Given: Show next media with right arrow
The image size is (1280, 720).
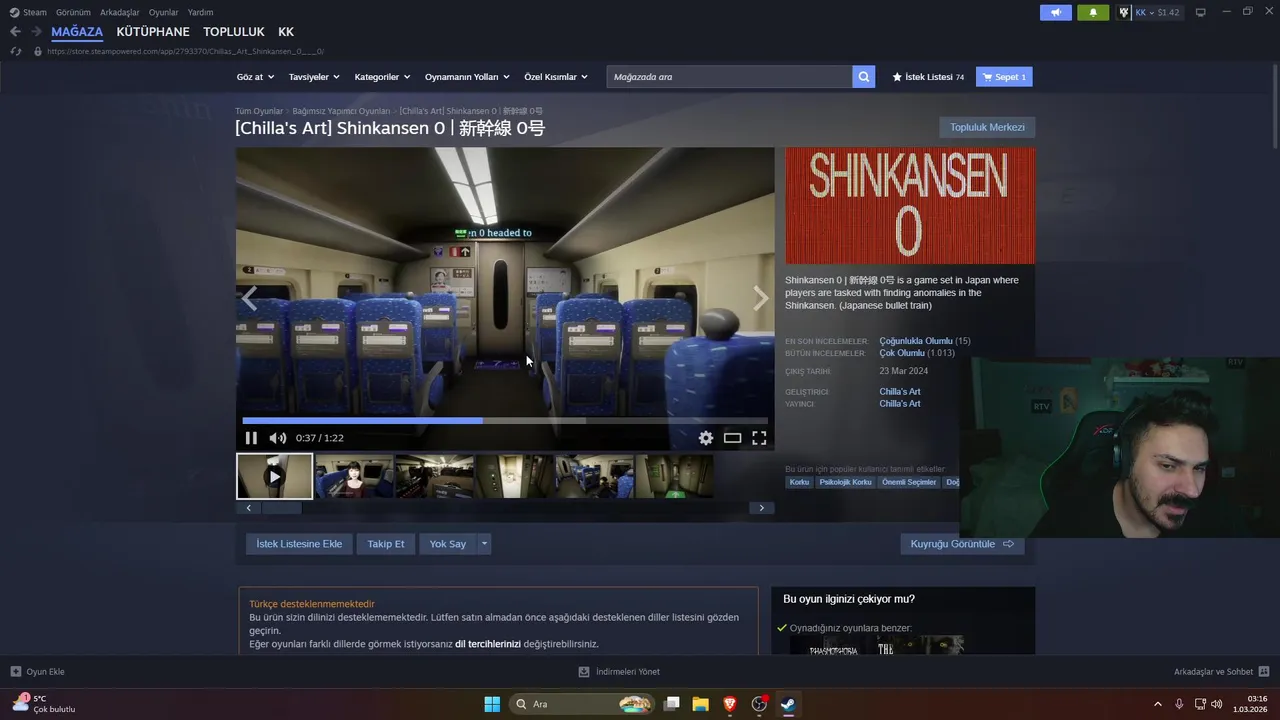Looking at the screenshot, I should point(761,298).
